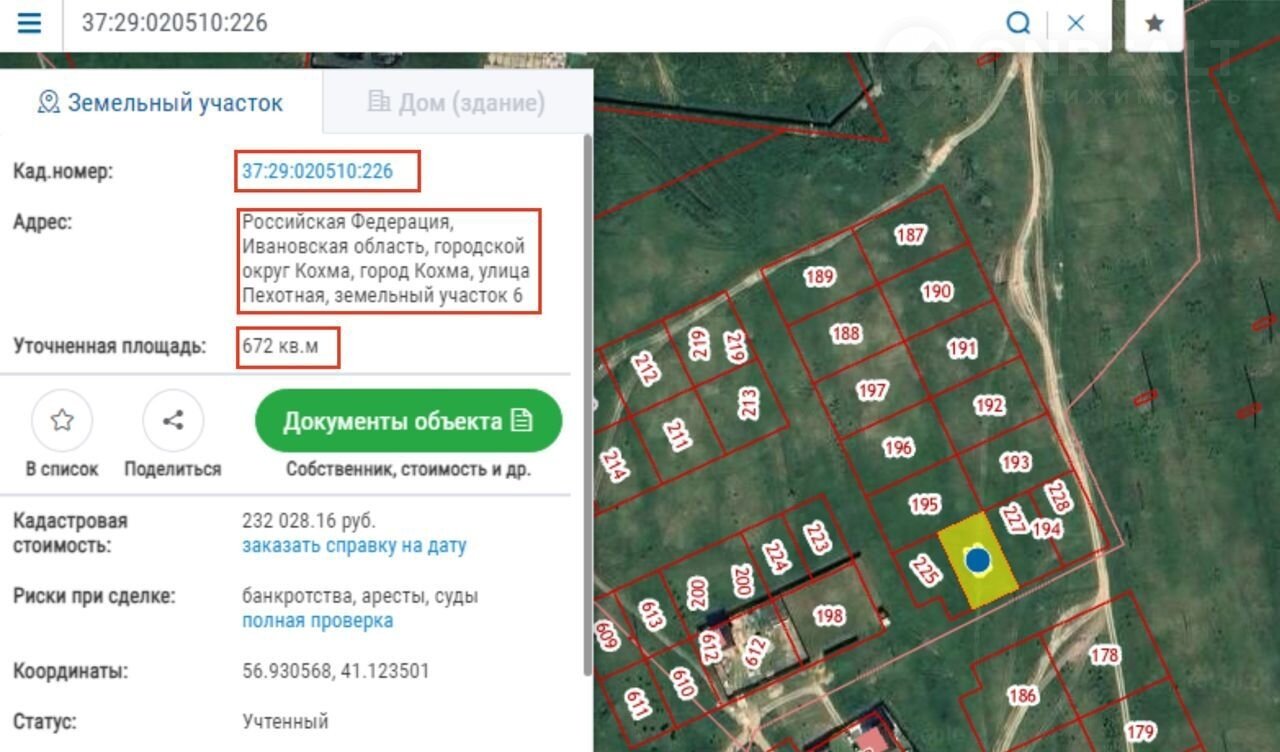The image size is (1280, 752).
Task: Select parcel 211 on the map
Action: coord(678,435)
